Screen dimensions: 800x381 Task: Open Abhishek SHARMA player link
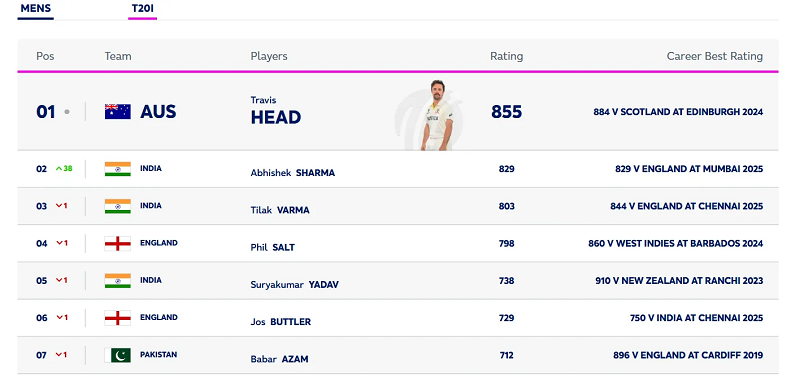293,173
